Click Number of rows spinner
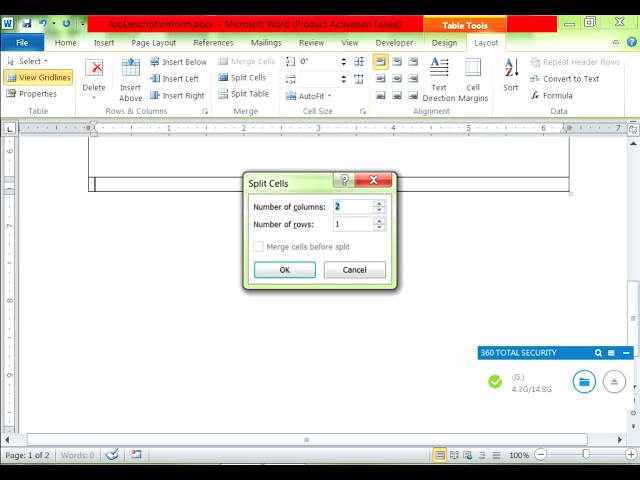The image size is (640, 480). tap(379, 224)
